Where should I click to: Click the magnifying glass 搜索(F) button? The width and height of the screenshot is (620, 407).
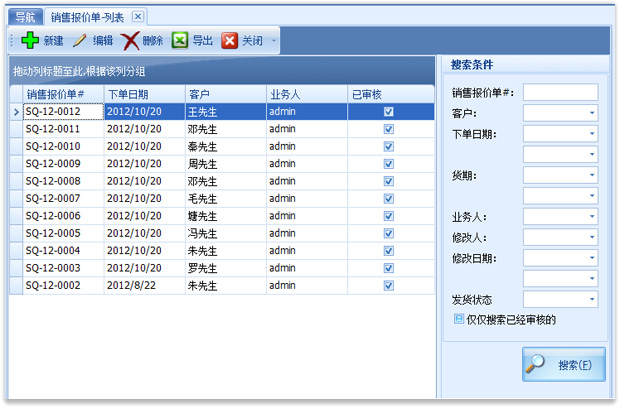564,364
